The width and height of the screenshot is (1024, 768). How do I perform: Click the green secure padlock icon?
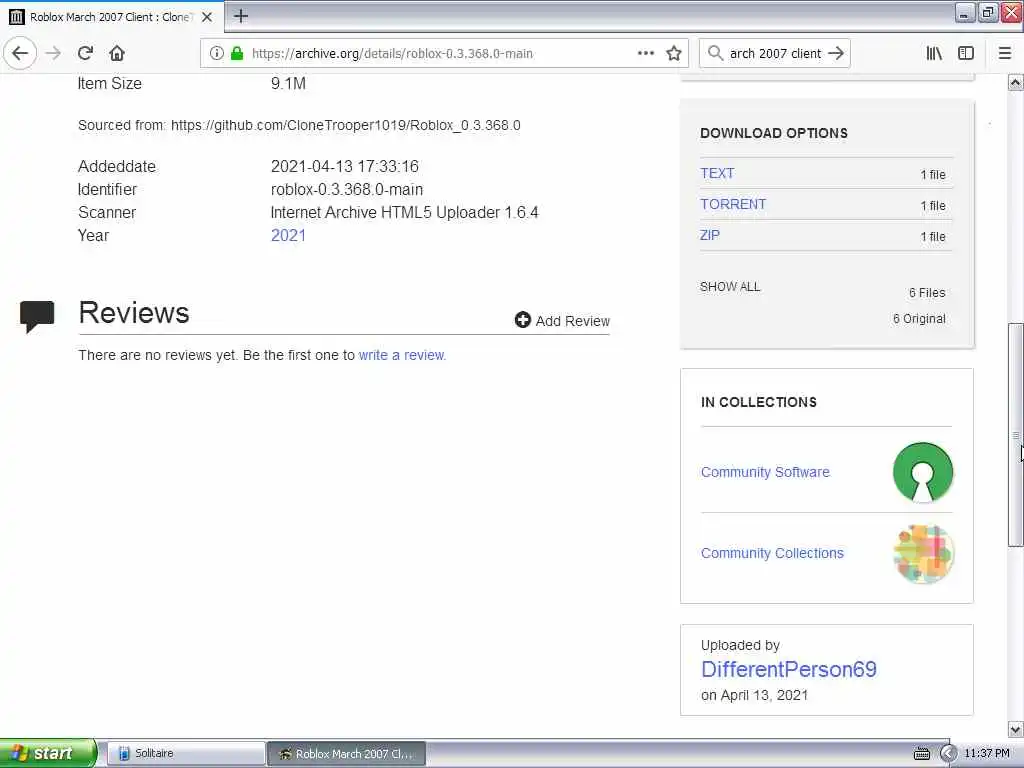(x=237, y=54)
